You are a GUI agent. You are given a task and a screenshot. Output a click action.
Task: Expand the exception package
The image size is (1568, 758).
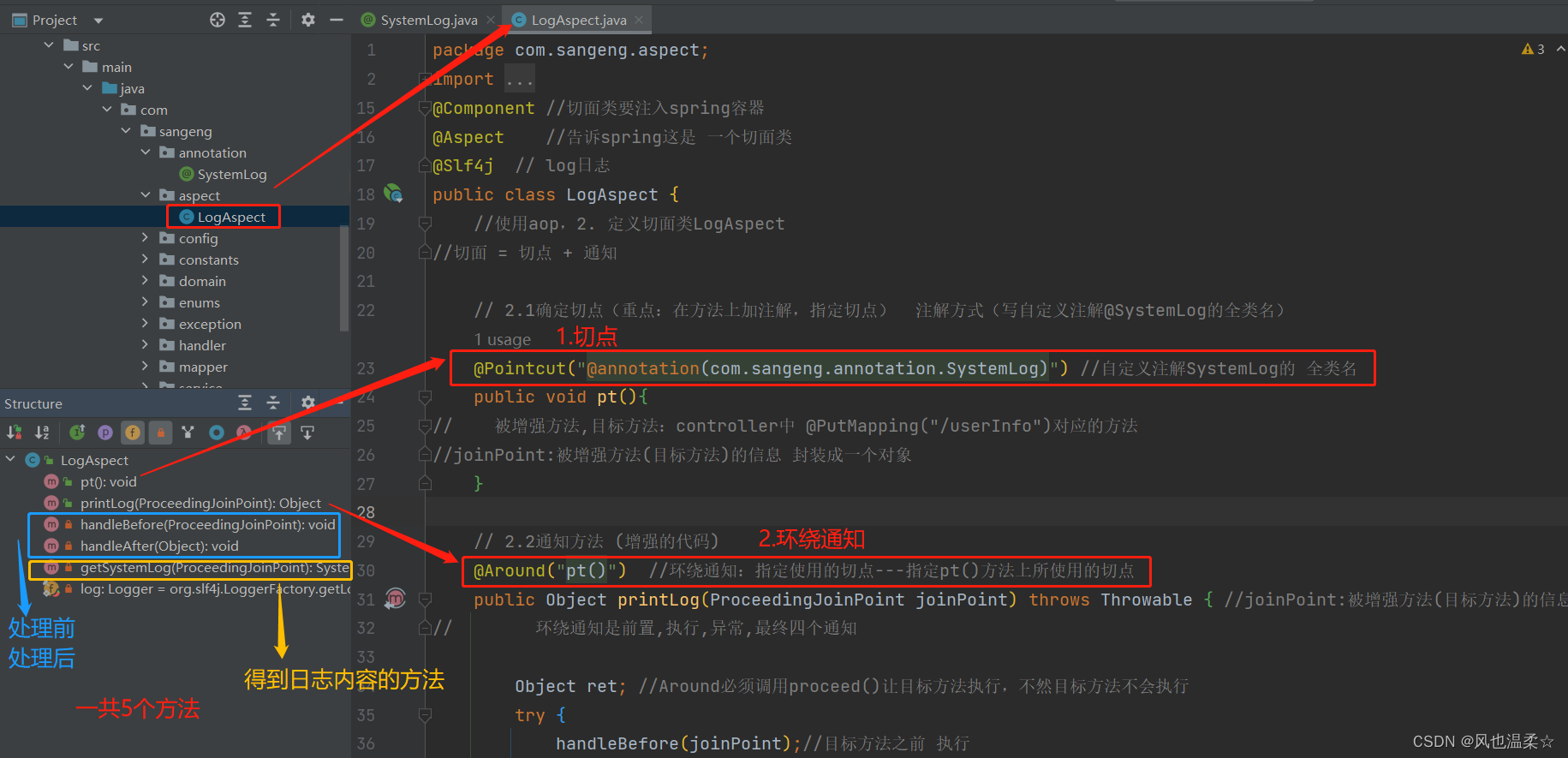(146, 324)
